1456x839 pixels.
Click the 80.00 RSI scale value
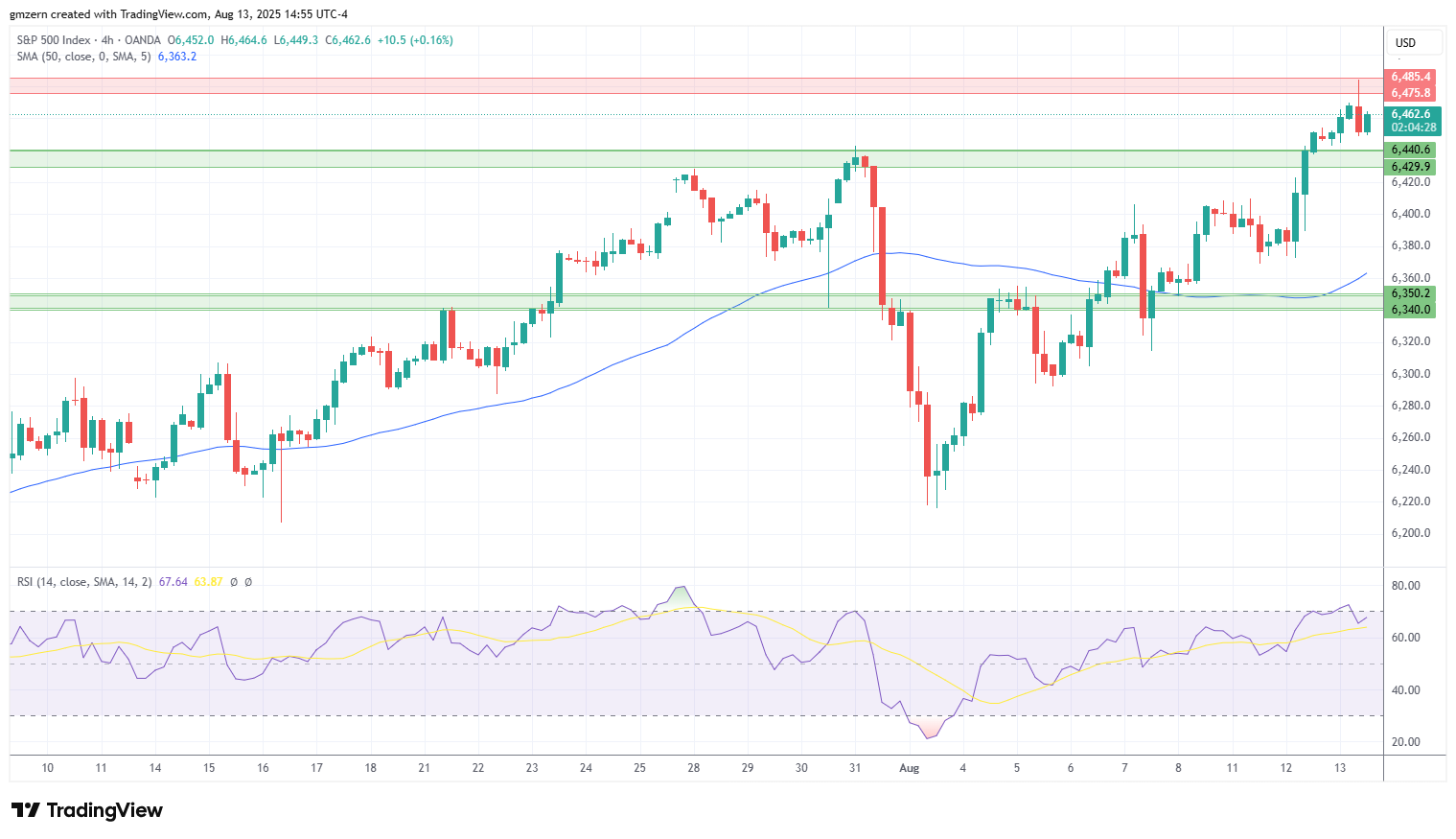(1406, 586)
